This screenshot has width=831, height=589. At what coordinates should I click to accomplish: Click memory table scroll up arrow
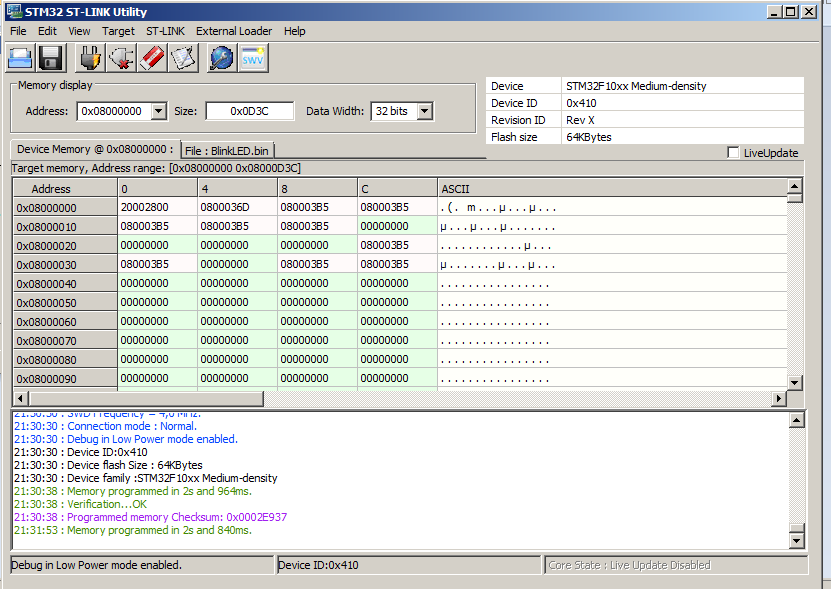point(794,186)
